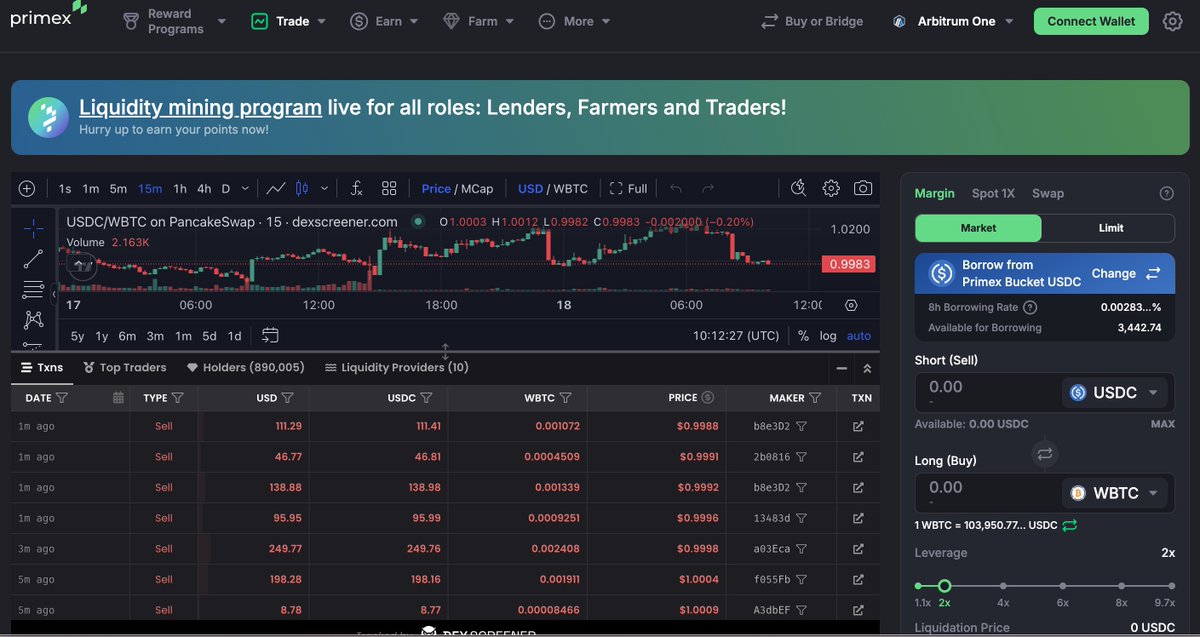Switch chart to MCap view
This screenshot has height=637, width=1200.
477,188
